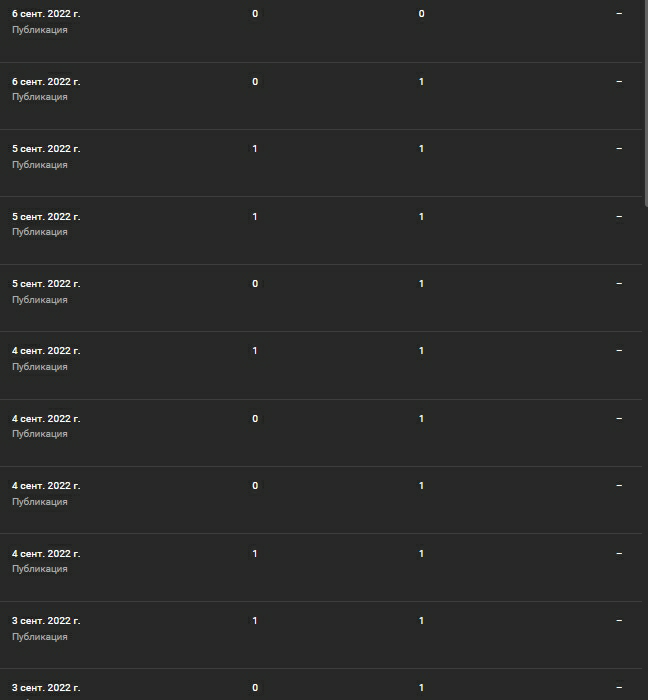Click the dash in 5 сент. row with counts 0, 1
This screenshot has width=648, height=700.
pos(619,284)
